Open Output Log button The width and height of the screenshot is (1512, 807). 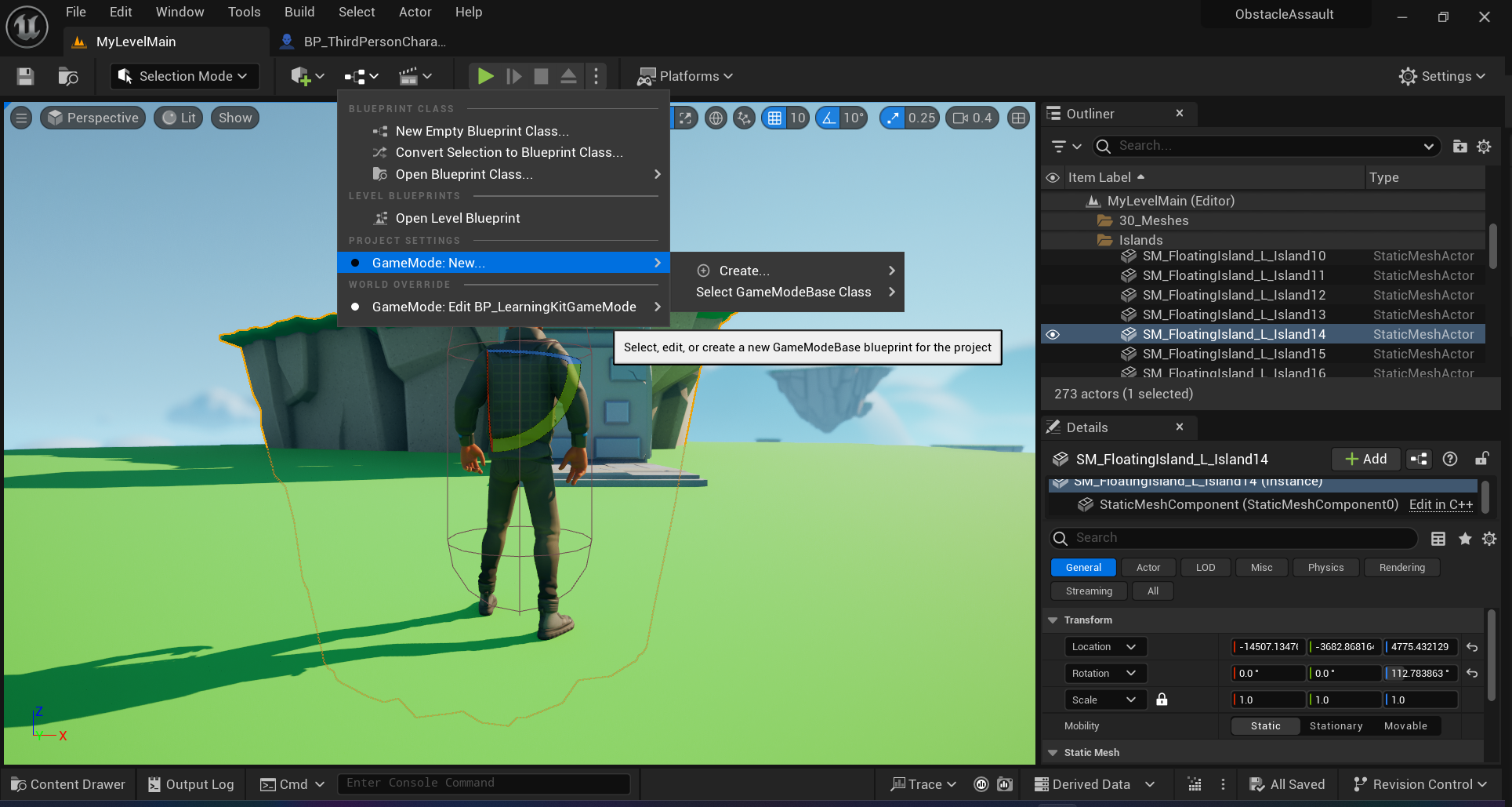pos(191,784)
